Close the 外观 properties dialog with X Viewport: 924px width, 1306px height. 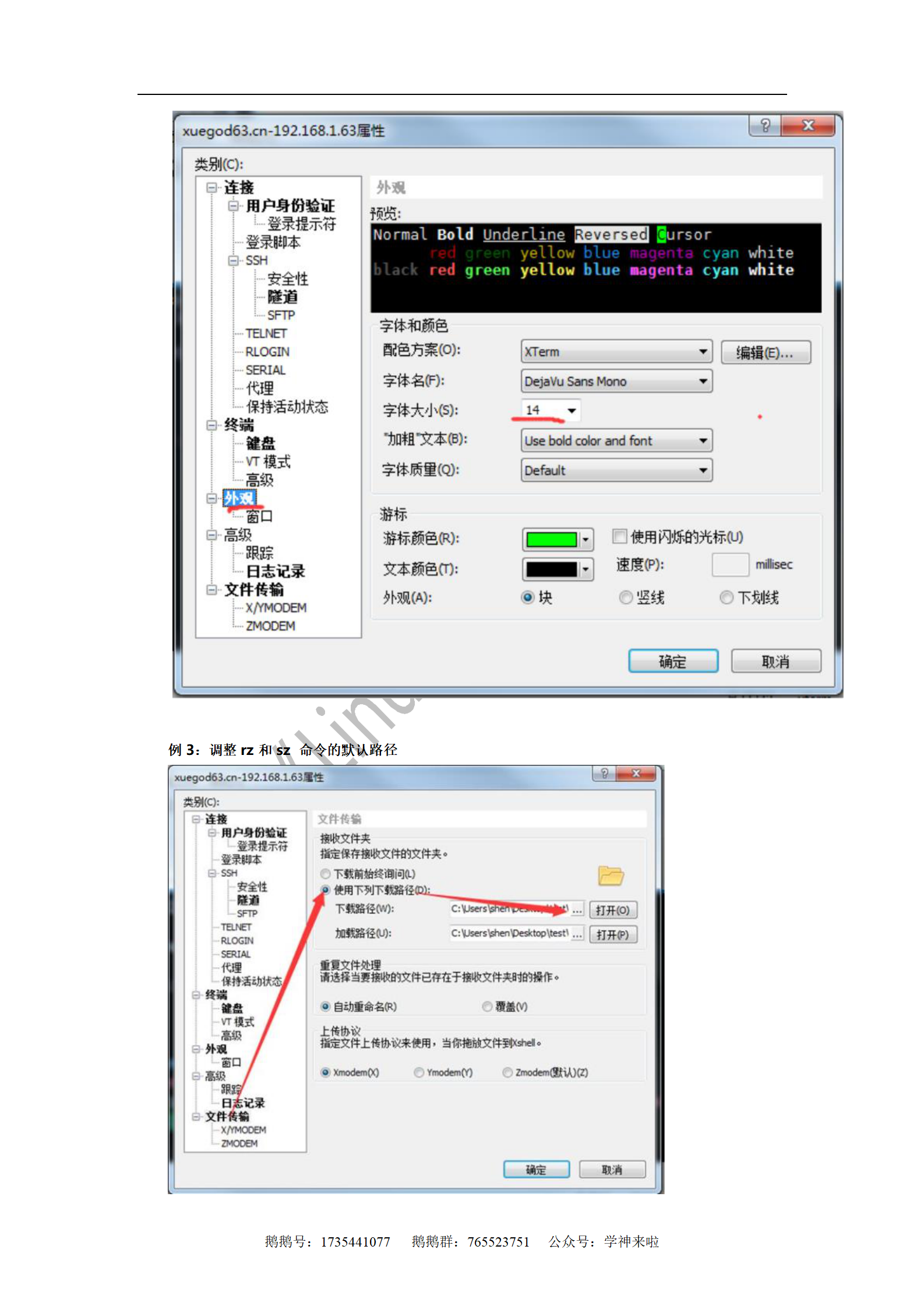808,125
